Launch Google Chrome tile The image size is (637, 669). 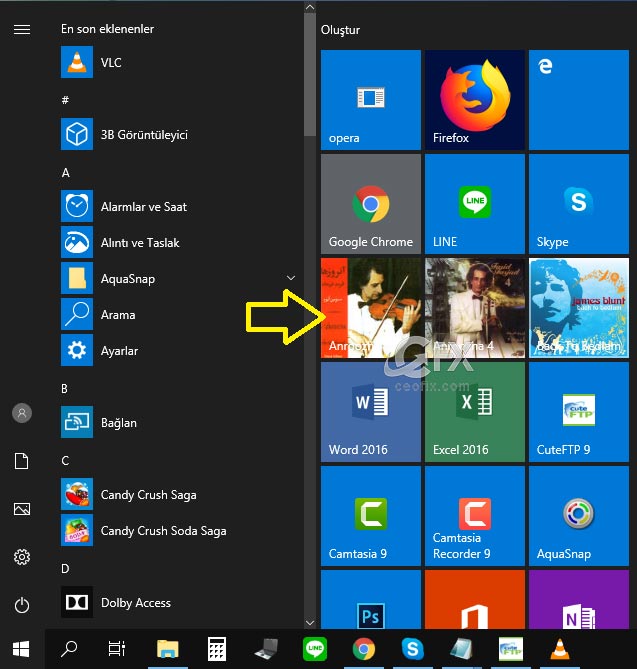coord(371,204)
